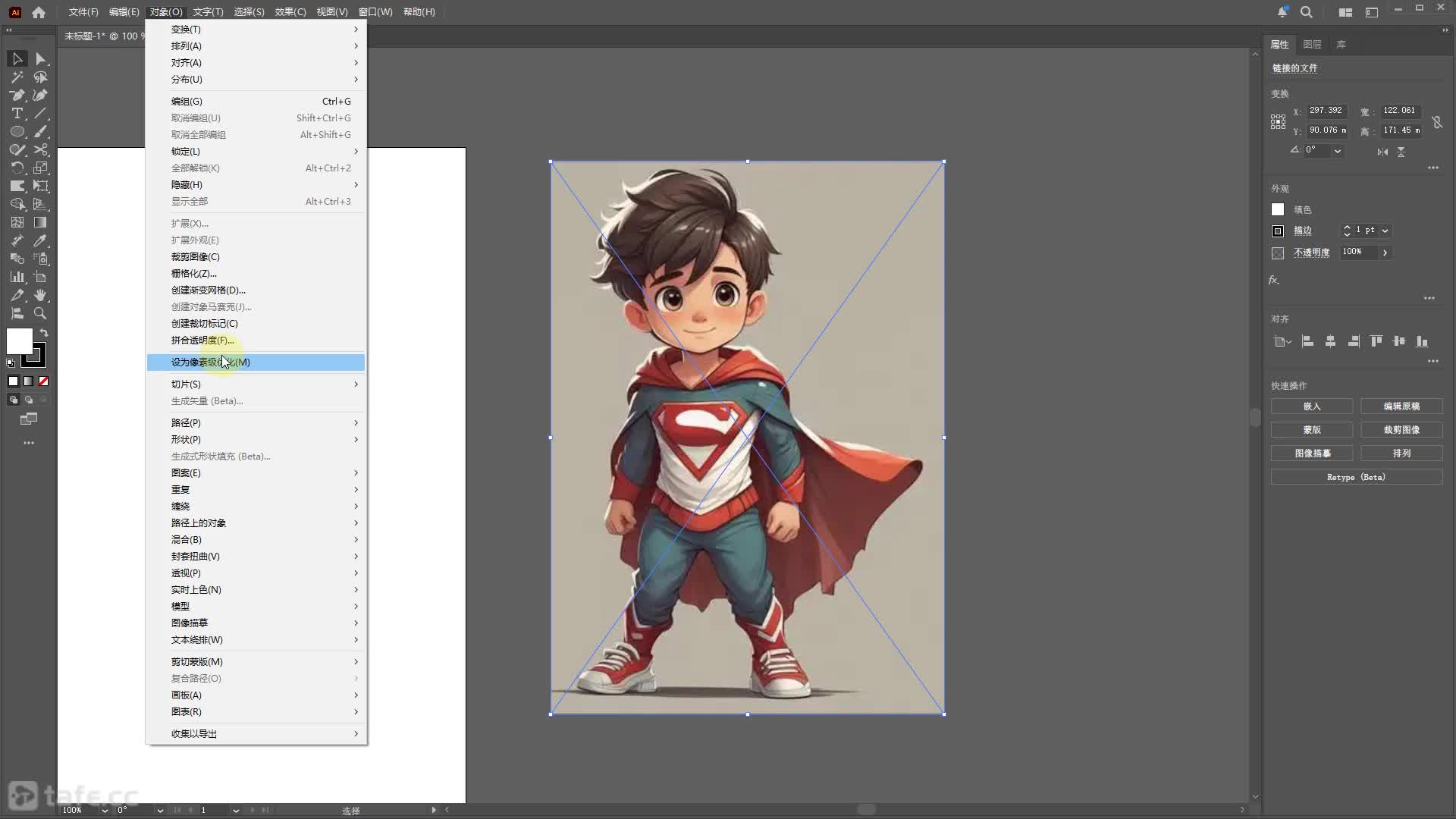
Task: Pick the Scissors tool
Action: 41,150
